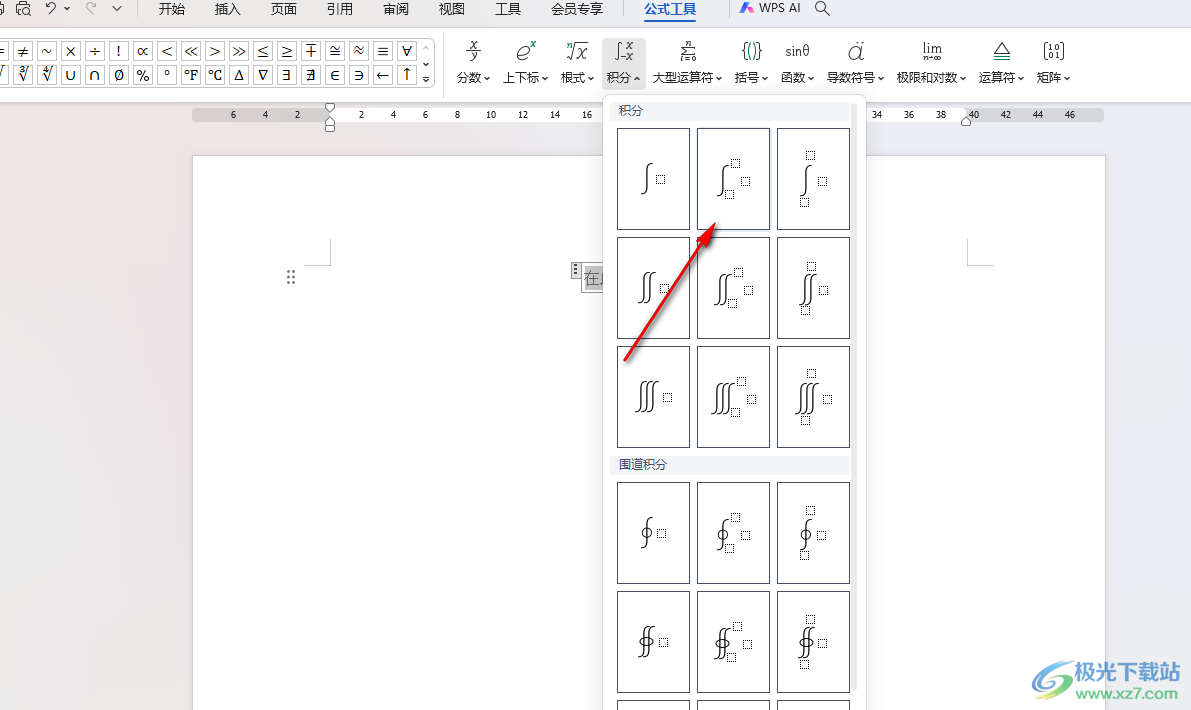Screen dimensions: 1191x710
Task: Click the paragraph drag handle in margin
Action: tap(291, 277)
